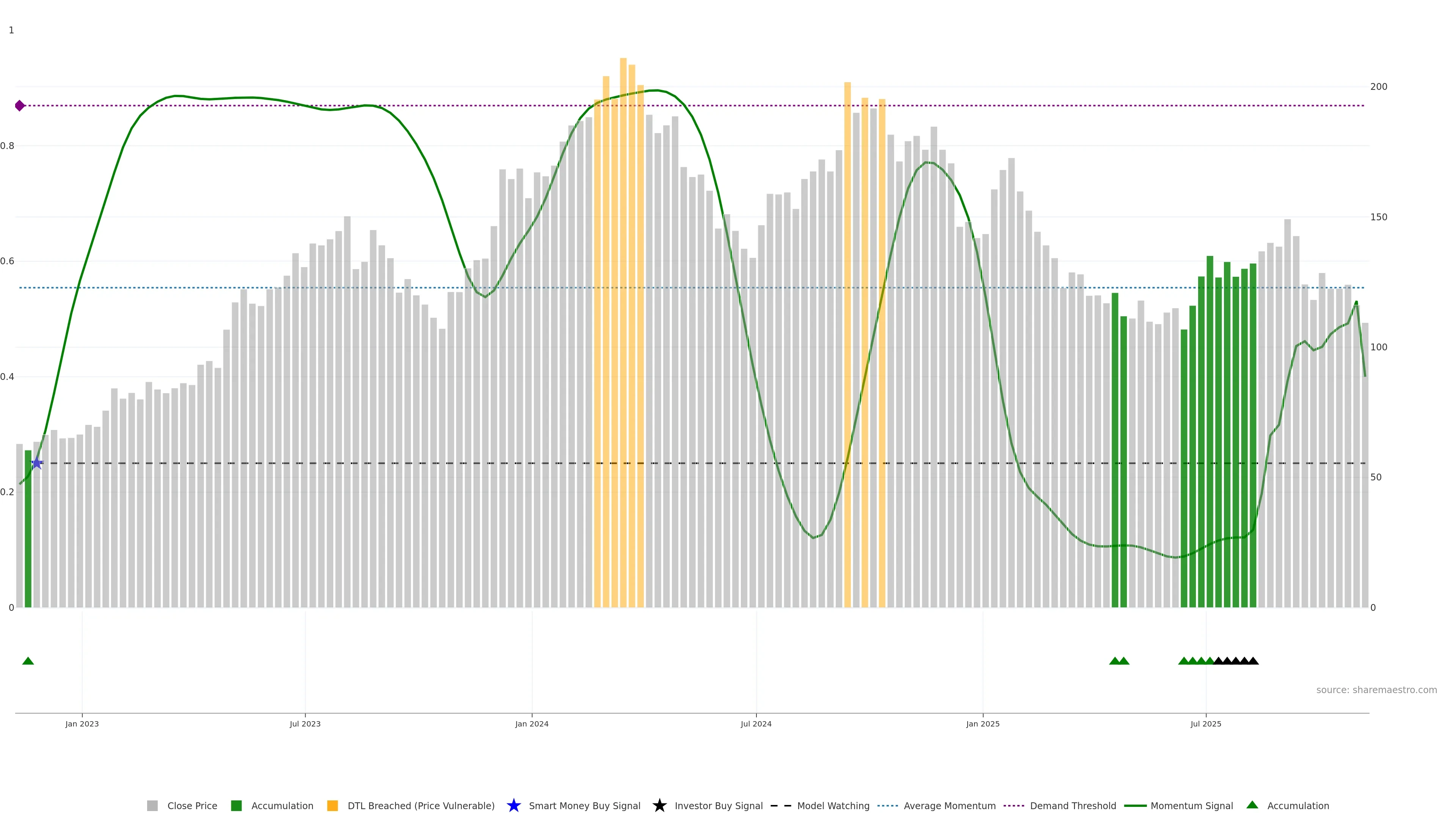This screenshot has width=1456, height=819.
Task: Toggle the green Accumulation square legend entry
Action: click(x=236, y=806)
